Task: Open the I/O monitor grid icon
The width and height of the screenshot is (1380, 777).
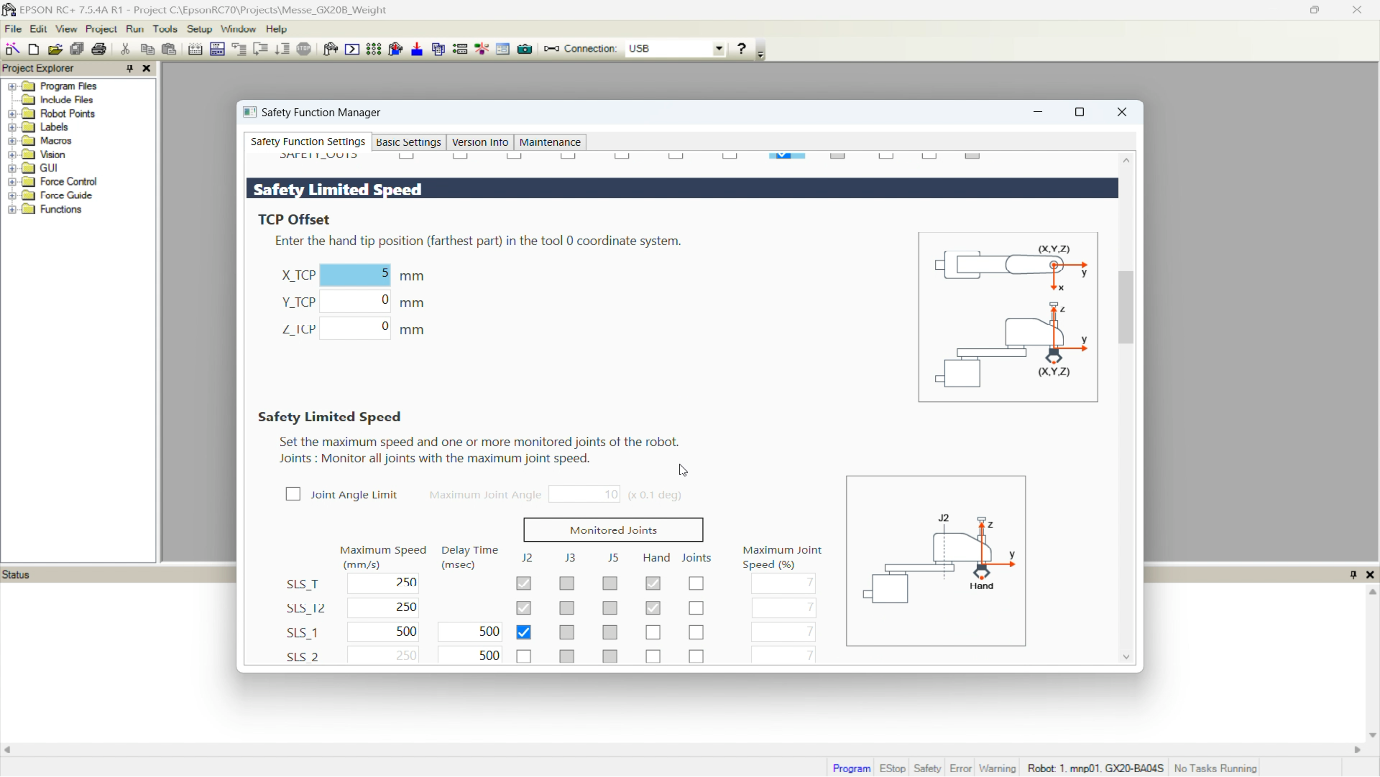Action: coord(374,49)
